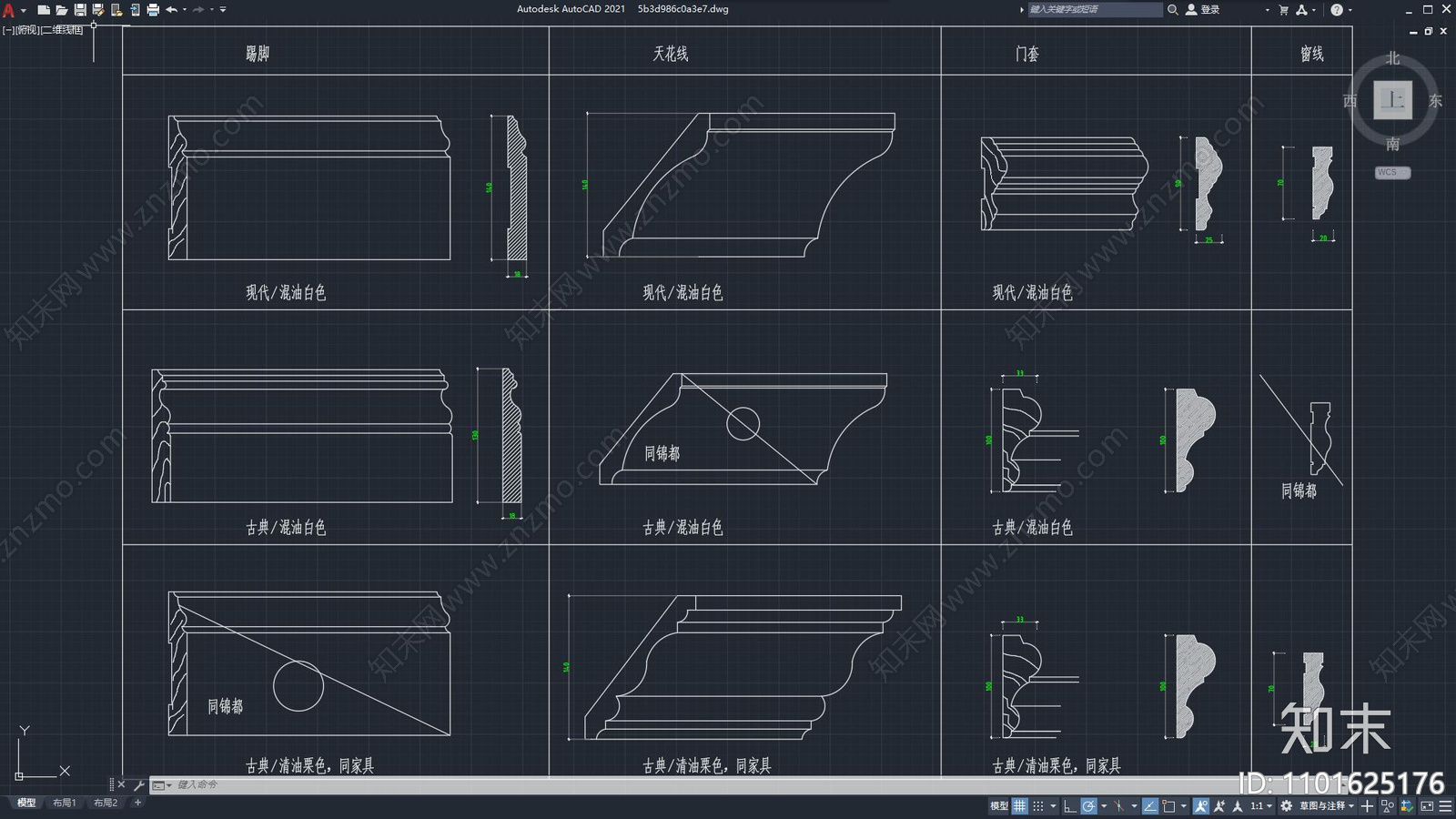The image size is (1456, 819).
Task: Expand the Customize Quick Access Toolbar dropdown
Action: [223, 10]
